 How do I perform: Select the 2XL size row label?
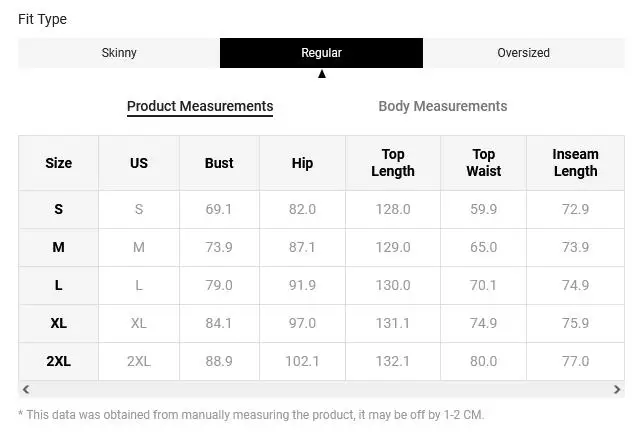coord(59,361)
